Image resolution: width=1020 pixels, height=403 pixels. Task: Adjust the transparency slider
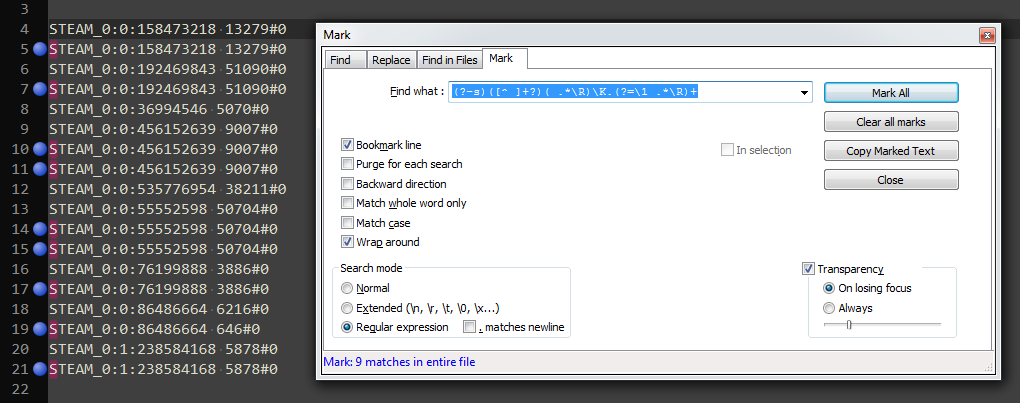(x=849, y=324)
